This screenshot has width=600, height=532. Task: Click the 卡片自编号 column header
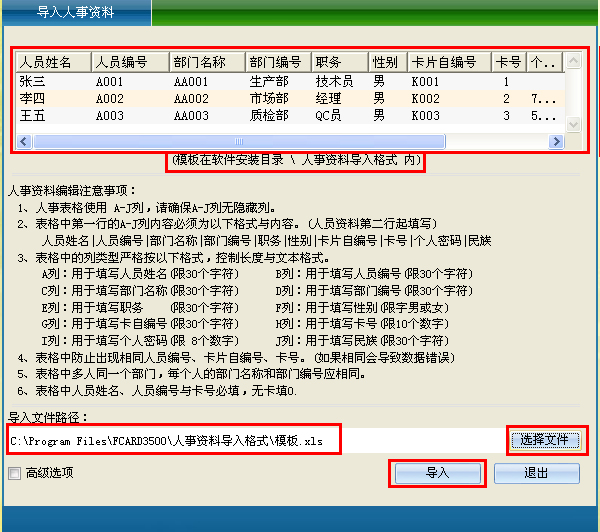450,62
